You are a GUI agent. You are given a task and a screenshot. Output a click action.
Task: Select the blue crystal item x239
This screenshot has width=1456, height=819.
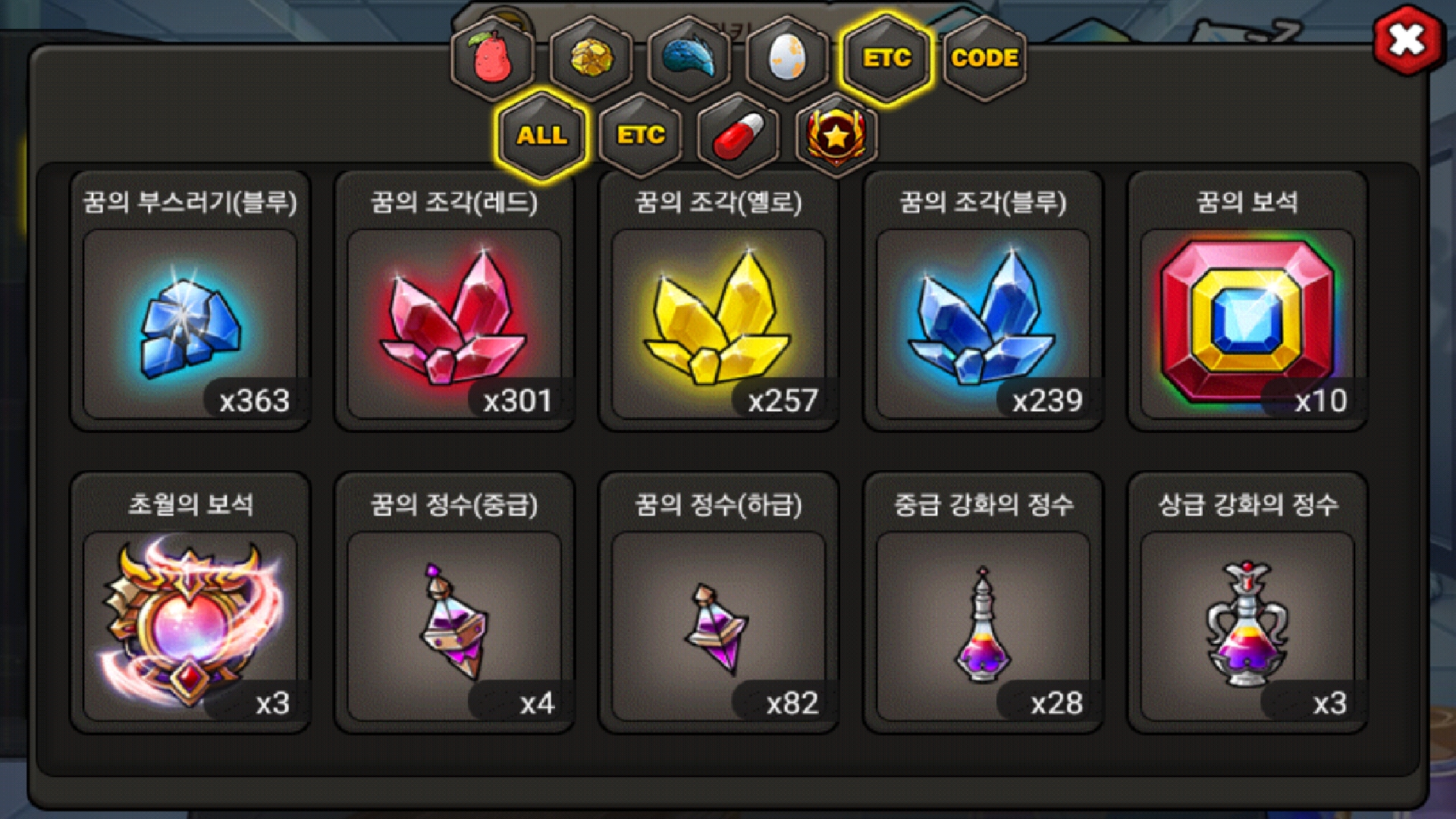coord(984,301)
